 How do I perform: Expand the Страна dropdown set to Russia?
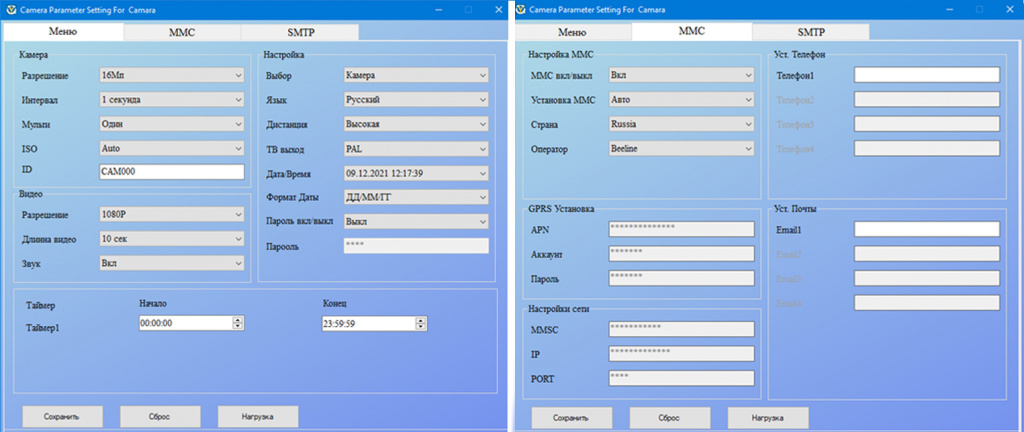tap(680, 124)
